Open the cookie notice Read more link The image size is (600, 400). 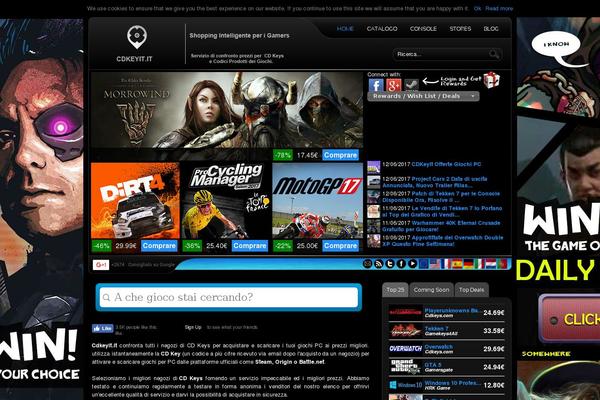499,8
